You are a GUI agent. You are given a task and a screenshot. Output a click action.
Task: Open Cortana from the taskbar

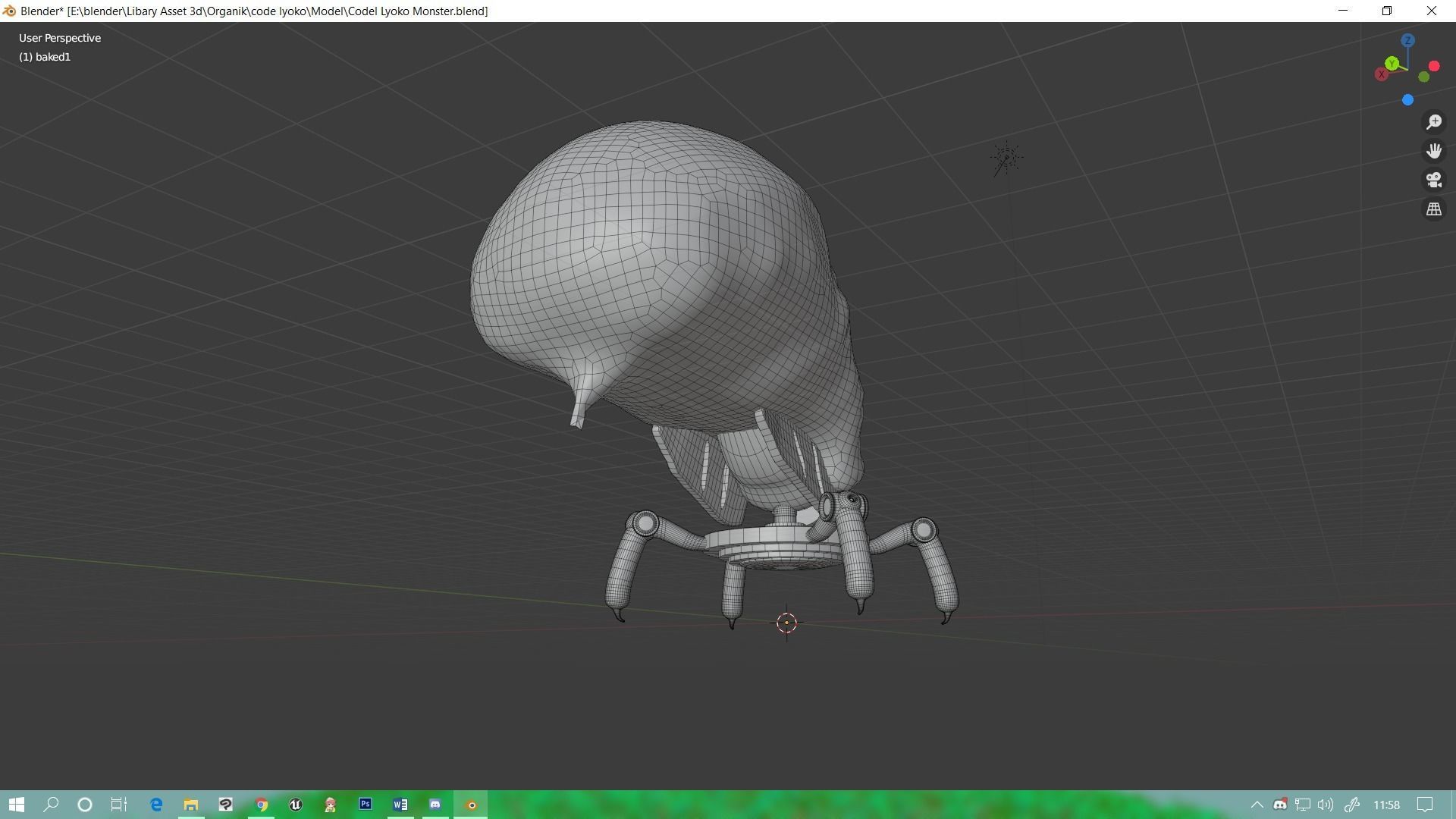coord(85,805)
